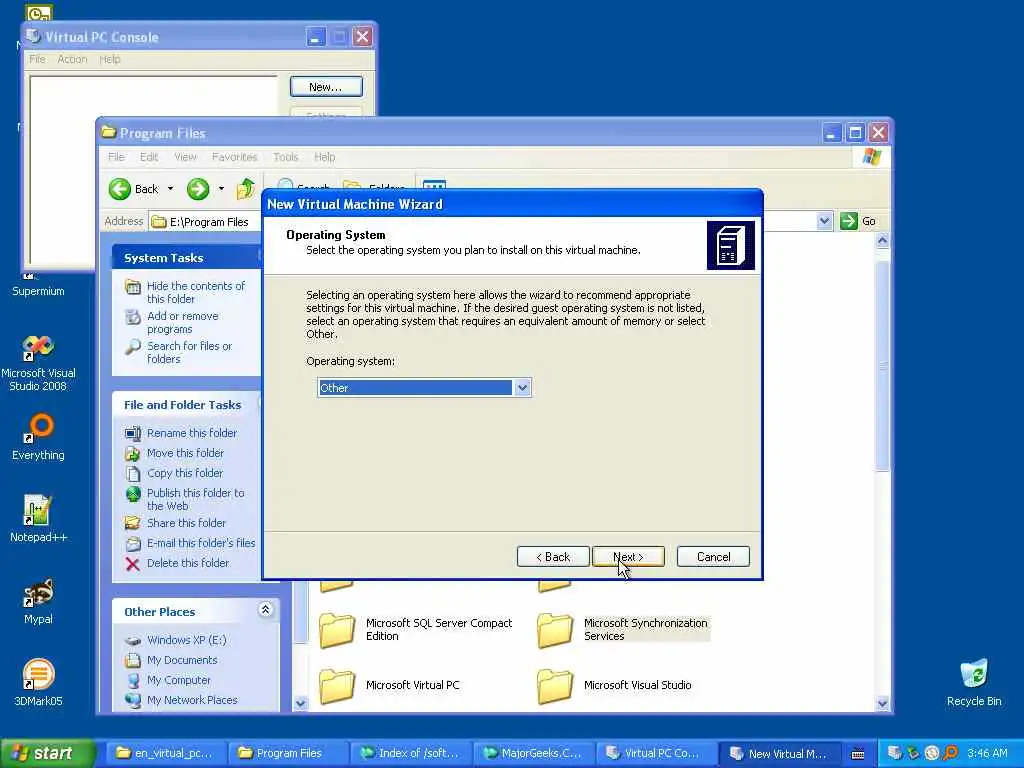
Task: Open Help menu in Virtual PC Console
Action: click(x=110, y=59)
